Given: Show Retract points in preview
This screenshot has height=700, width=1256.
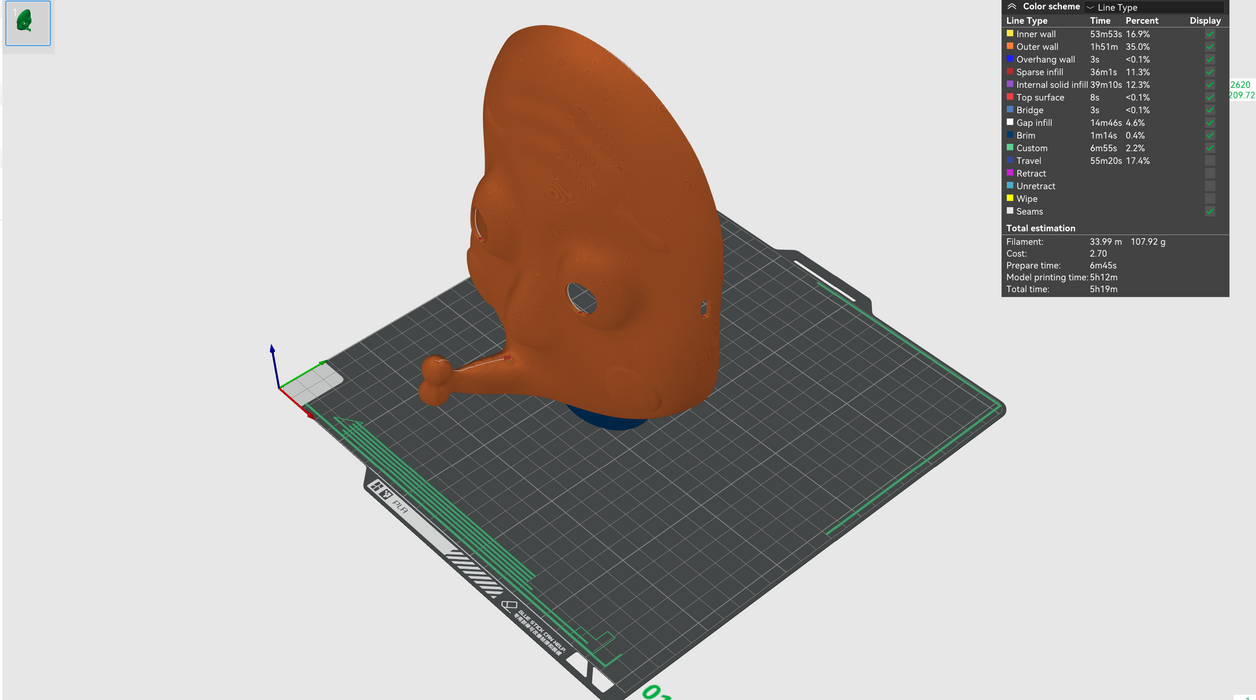Looking at the screenshot, I should pyautogui.click(x=1210, y=174).
